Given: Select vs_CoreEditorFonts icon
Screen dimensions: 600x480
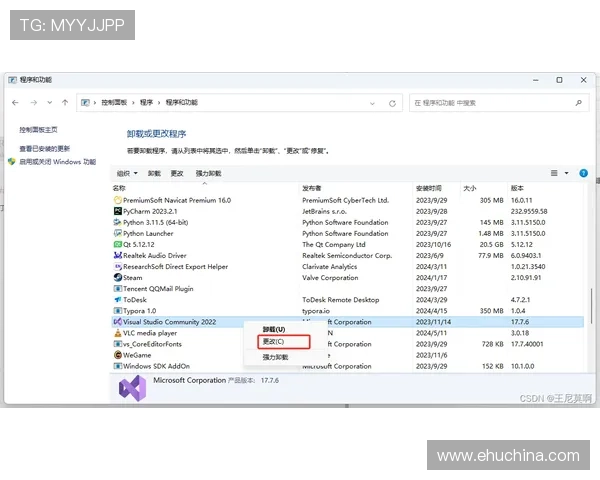Looking at the screenshot, I should coord(118,344).
